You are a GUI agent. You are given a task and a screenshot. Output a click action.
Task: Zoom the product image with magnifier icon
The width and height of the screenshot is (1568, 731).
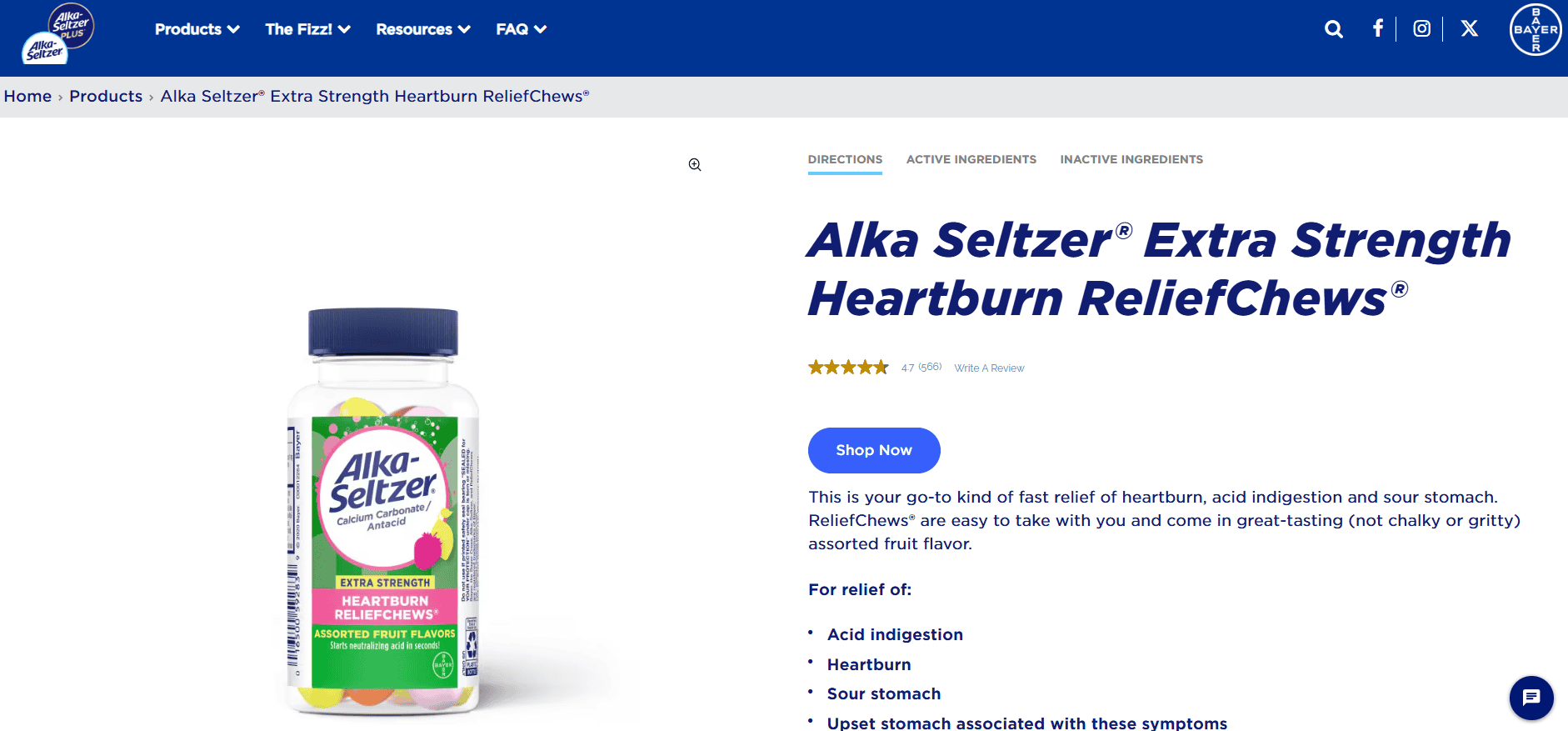[695, 165]
